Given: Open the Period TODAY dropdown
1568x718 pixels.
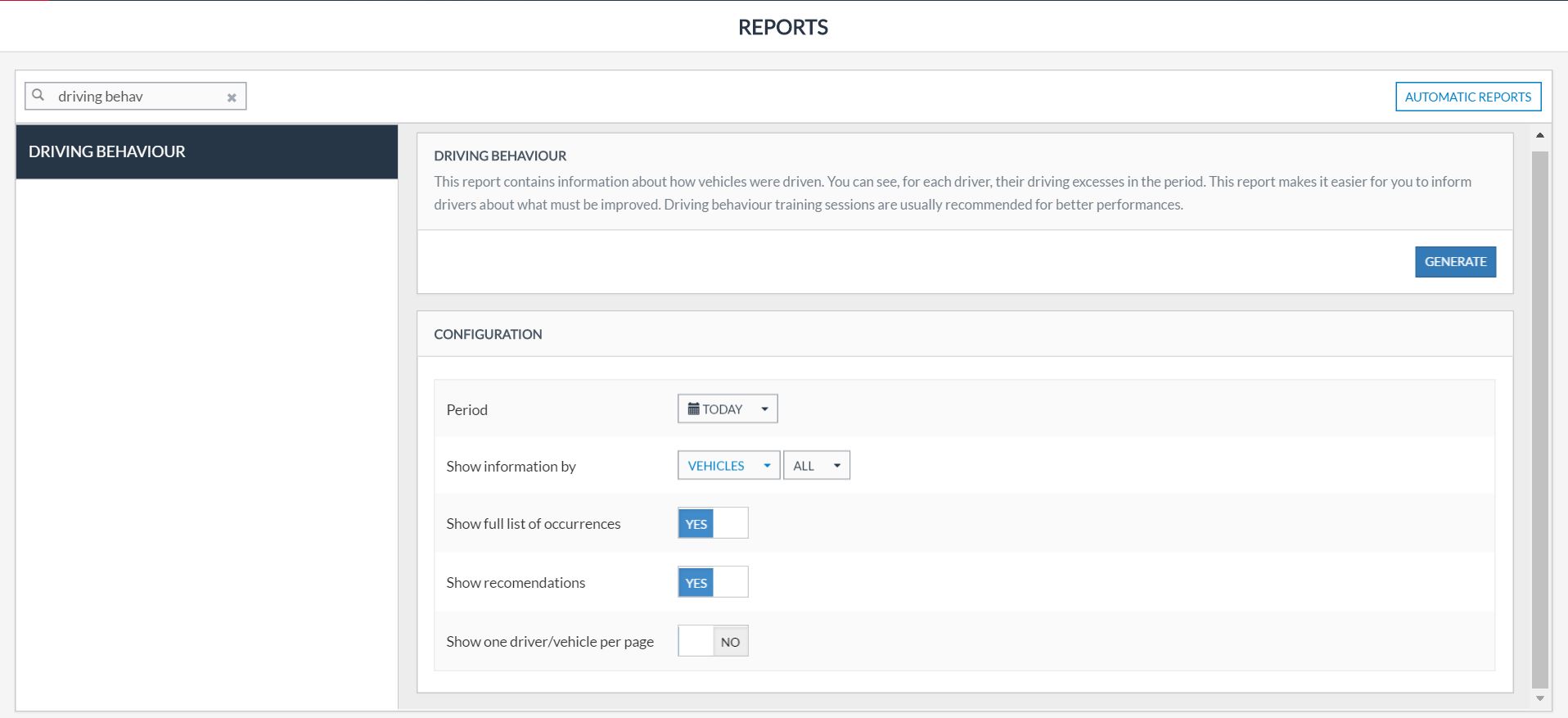Looking at the screenshot, I should 727,409.
